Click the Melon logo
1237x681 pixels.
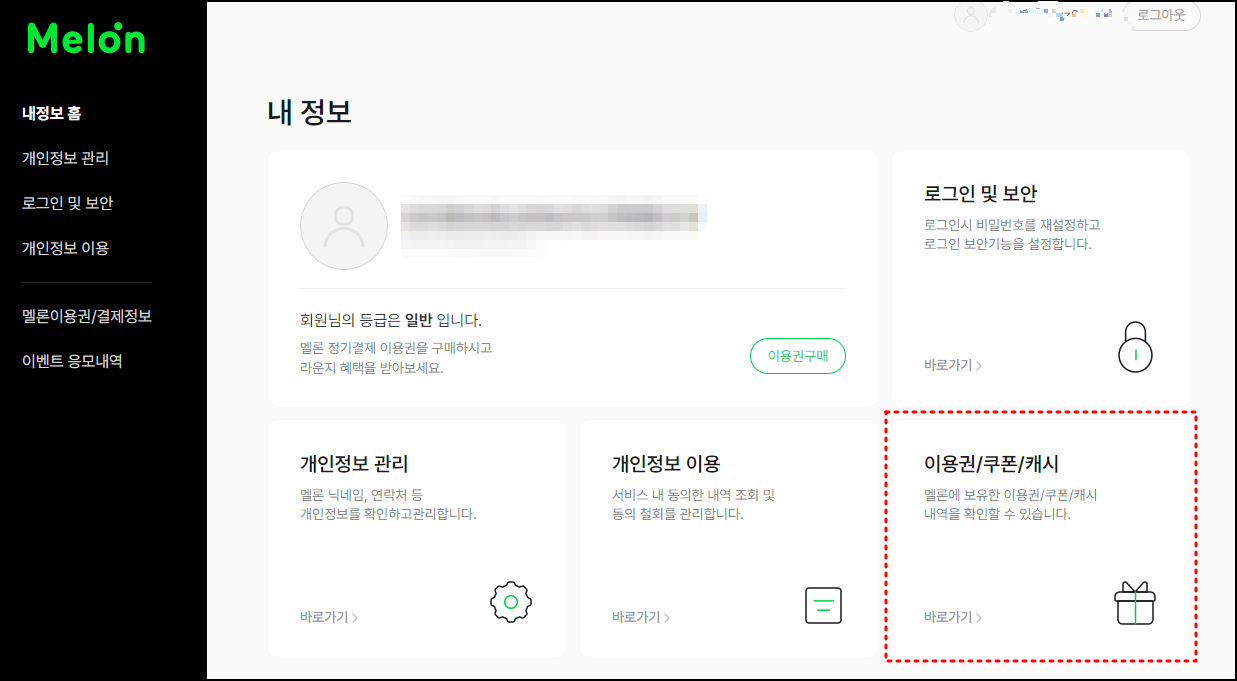coord(85,40)
